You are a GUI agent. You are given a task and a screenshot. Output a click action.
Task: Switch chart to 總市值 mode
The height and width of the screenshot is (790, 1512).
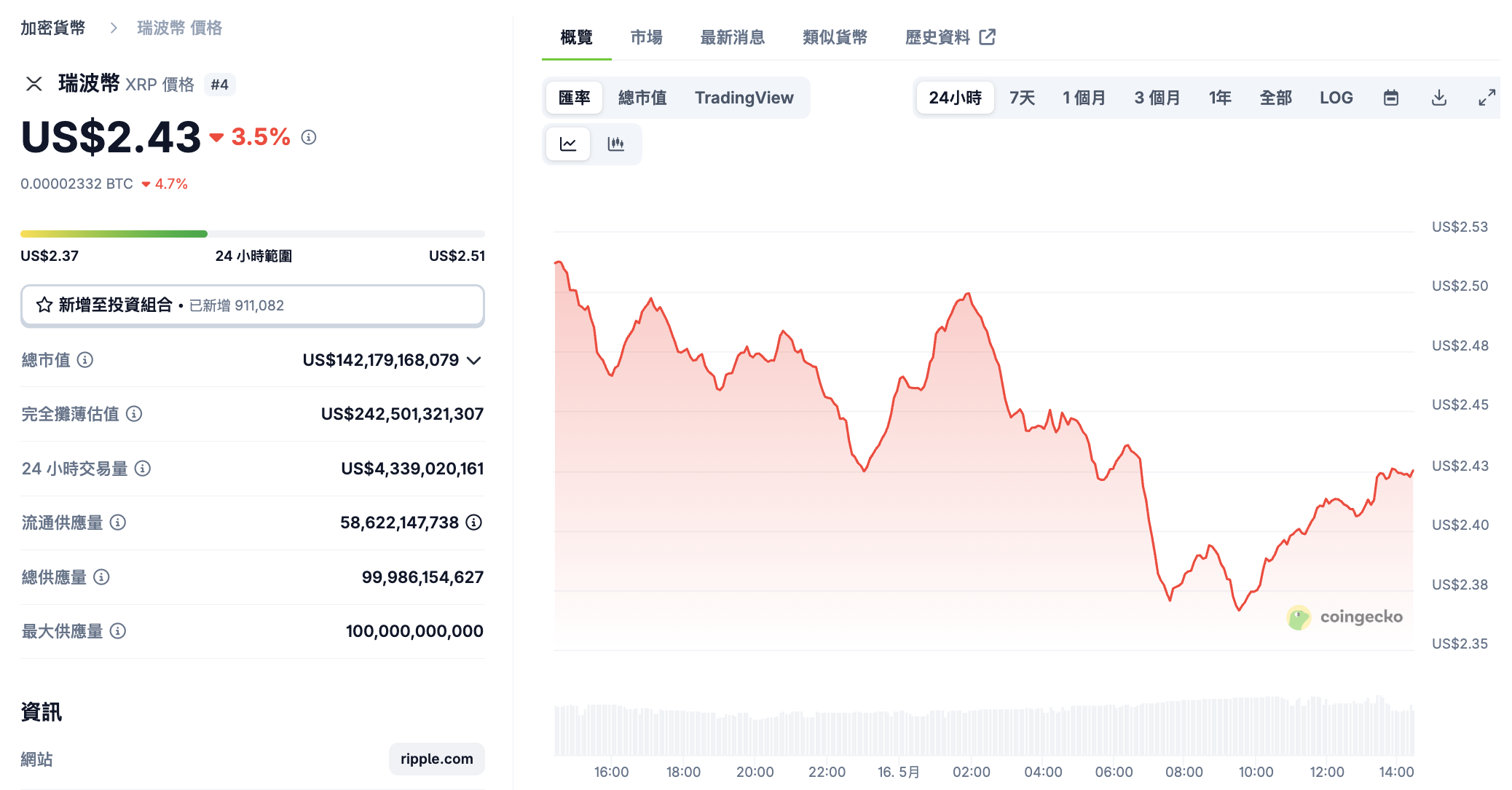pos(642,97)
